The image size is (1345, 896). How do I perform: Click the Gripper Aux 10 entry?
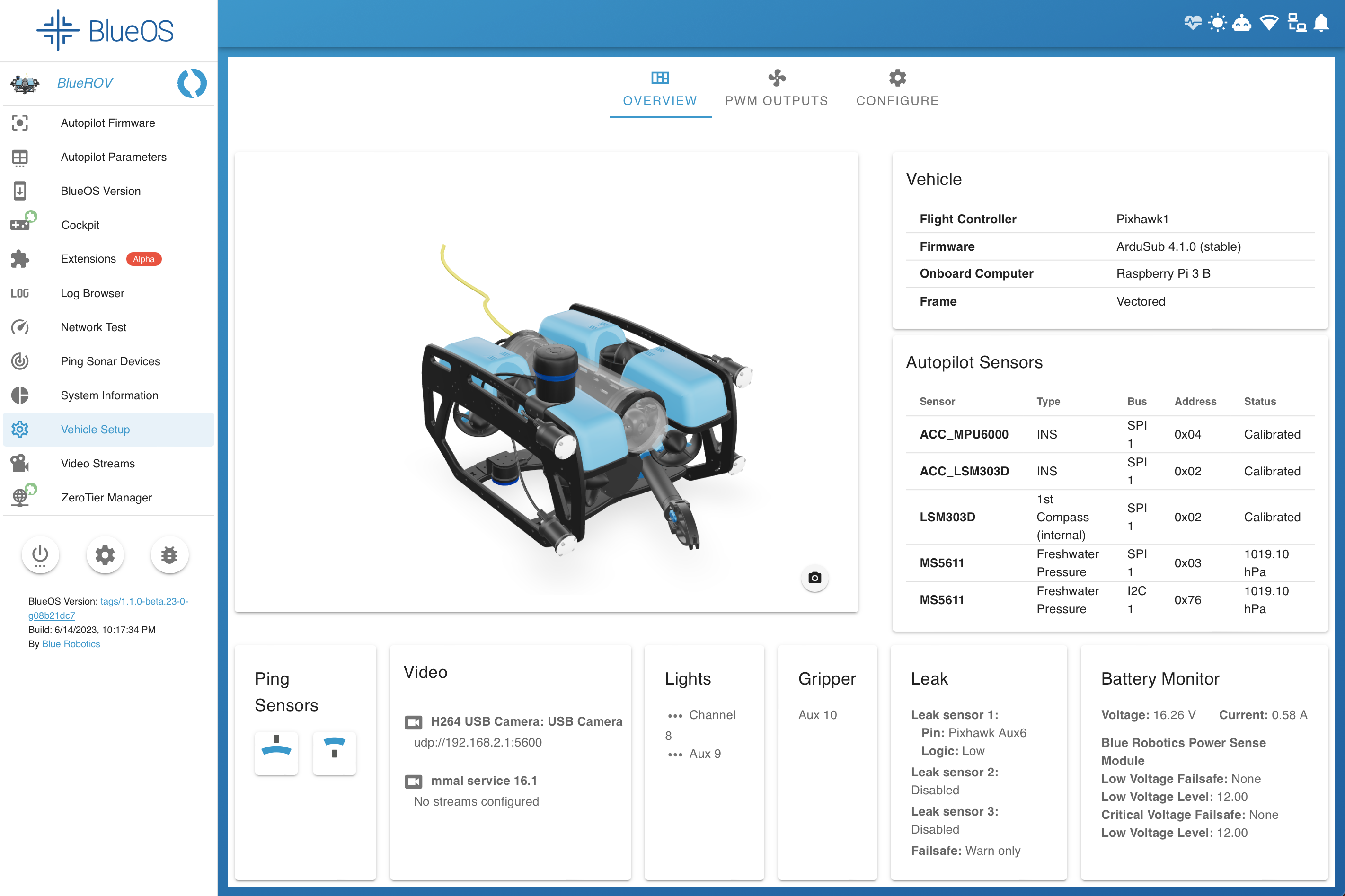point(817,715)
